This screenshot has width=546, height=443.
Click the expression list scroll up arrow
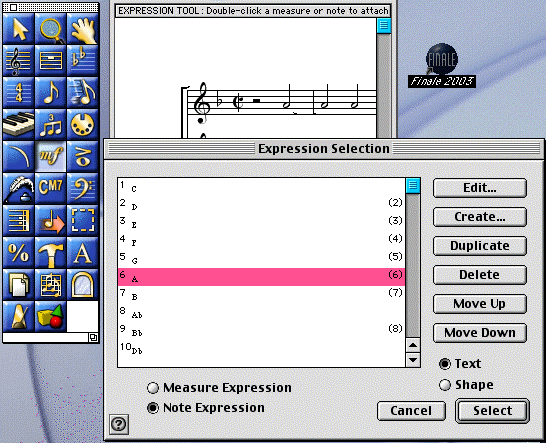click(413, 345)
